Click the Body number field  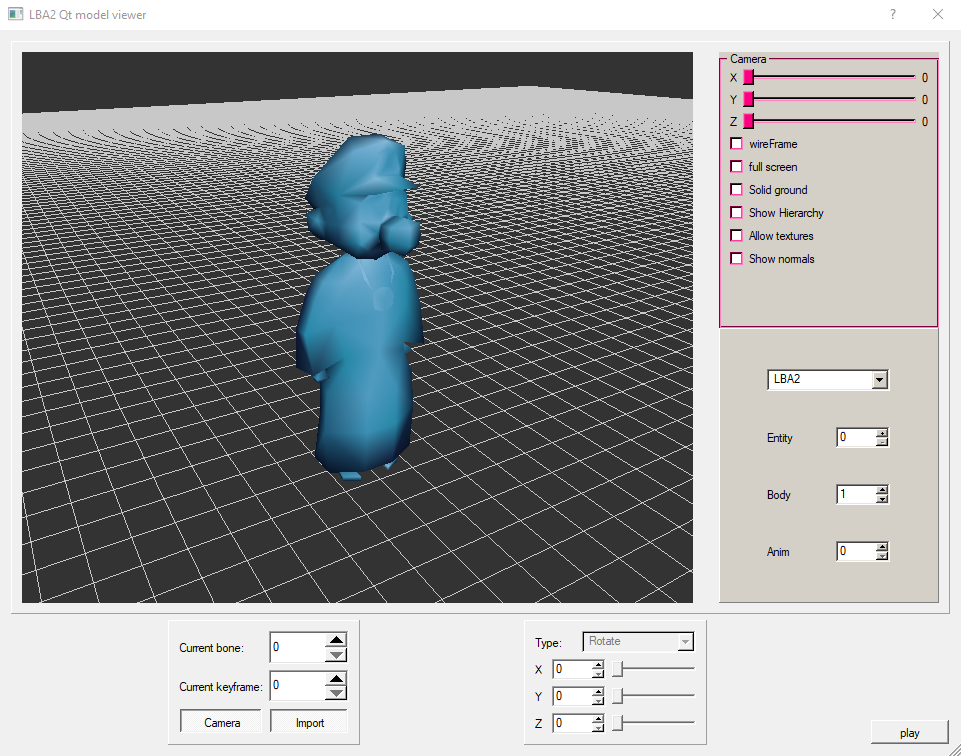pyautogui.click(x=856, y=494)
